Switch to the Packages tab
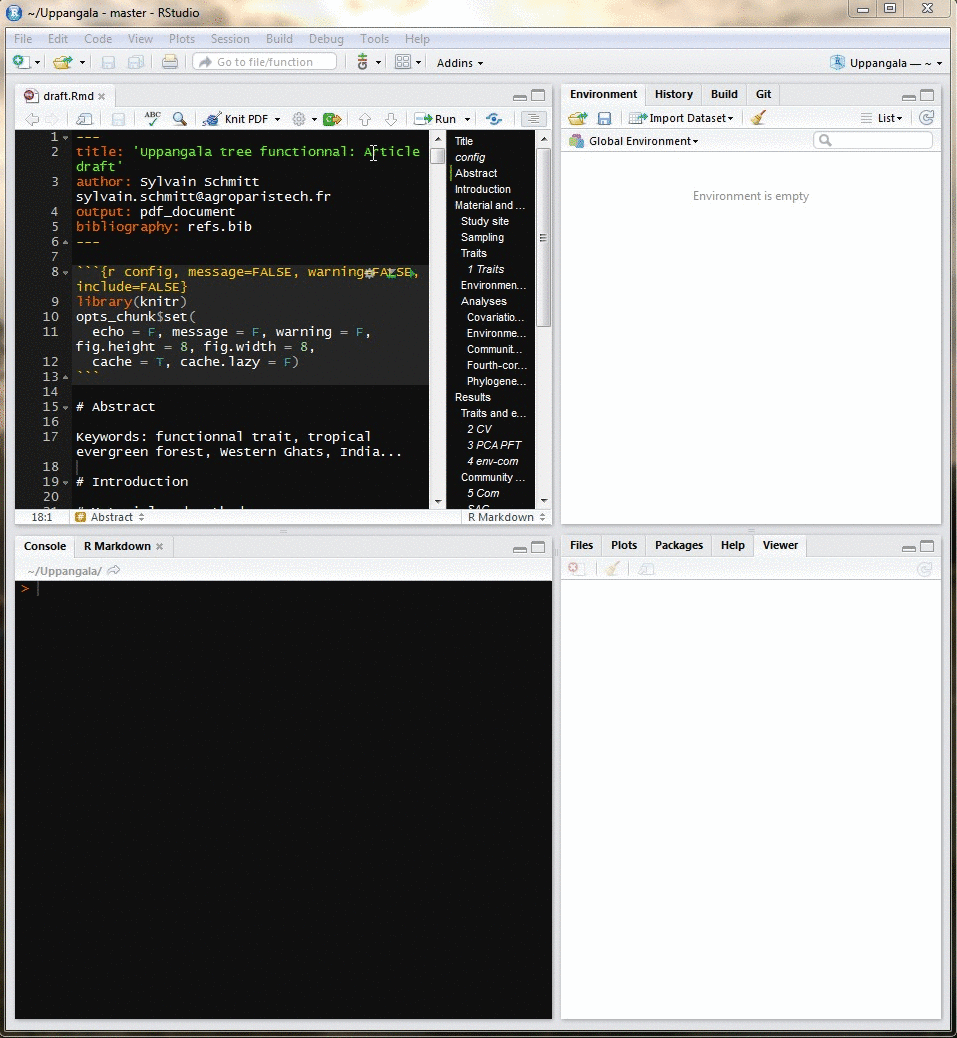The image size is (957, 1038). point(678,545)
